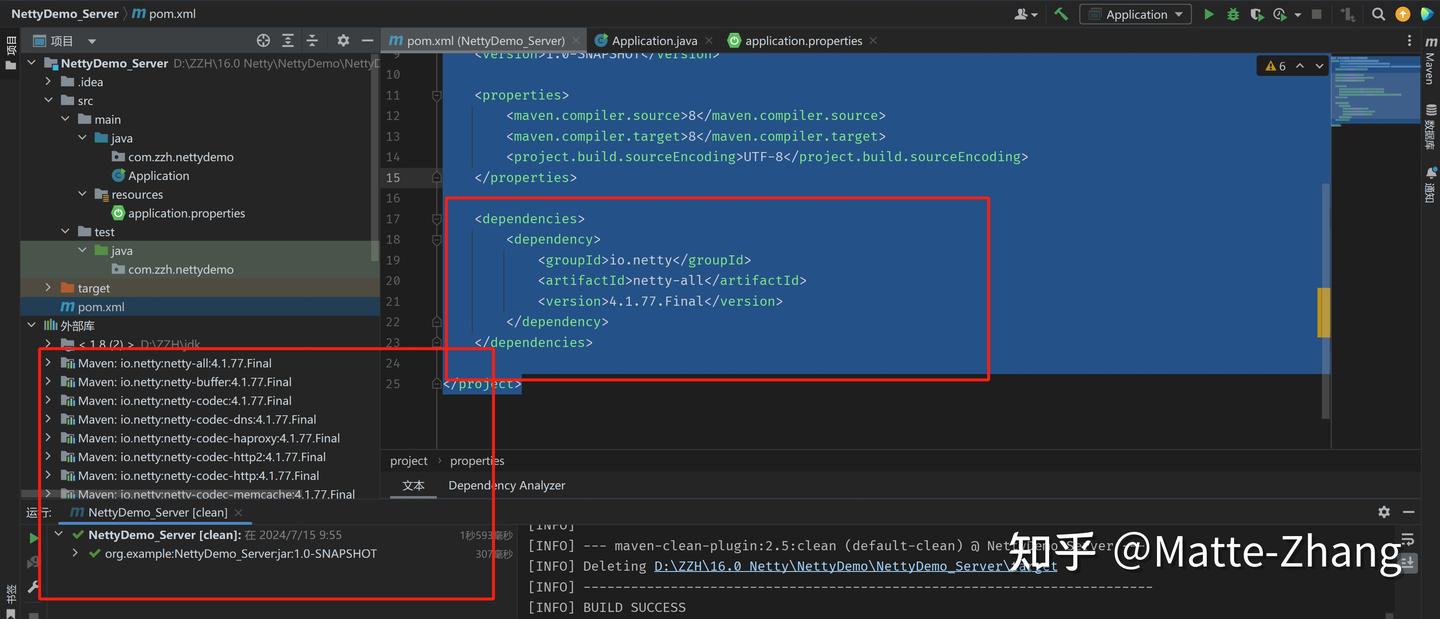Hide the project panel with minus icon
The height and width of the screenshot is (619, 1440).
pos(367,41)
